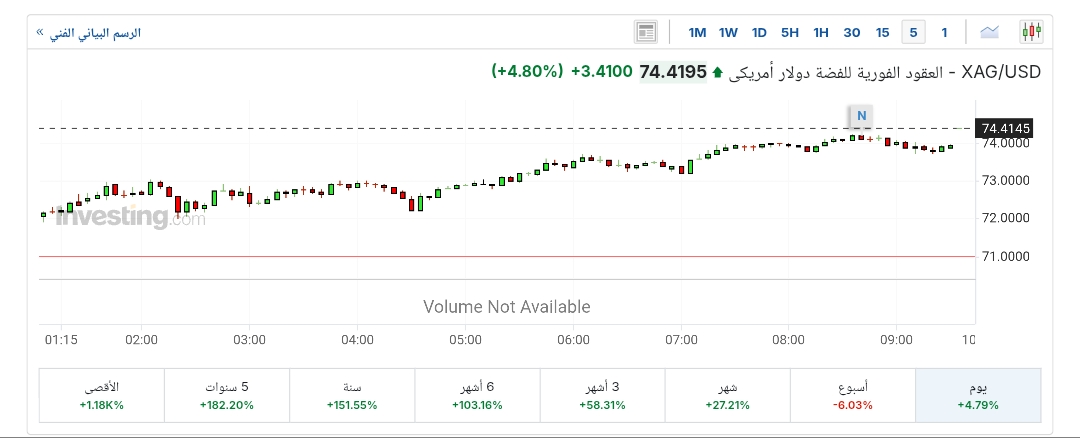
Task: Select the 1M timeframe interval
Action: point(697,32)
